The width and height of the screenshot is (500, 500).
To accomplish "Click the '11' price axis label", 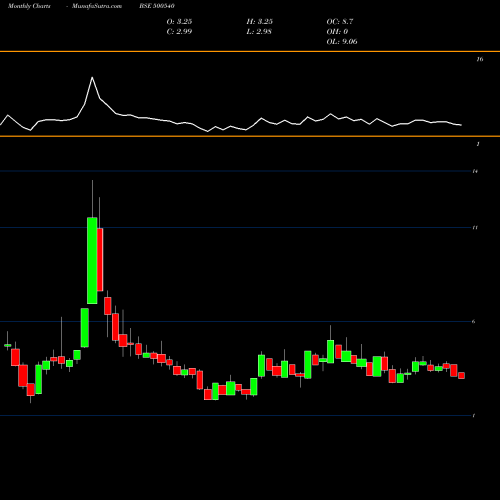I will pos(475,227).
